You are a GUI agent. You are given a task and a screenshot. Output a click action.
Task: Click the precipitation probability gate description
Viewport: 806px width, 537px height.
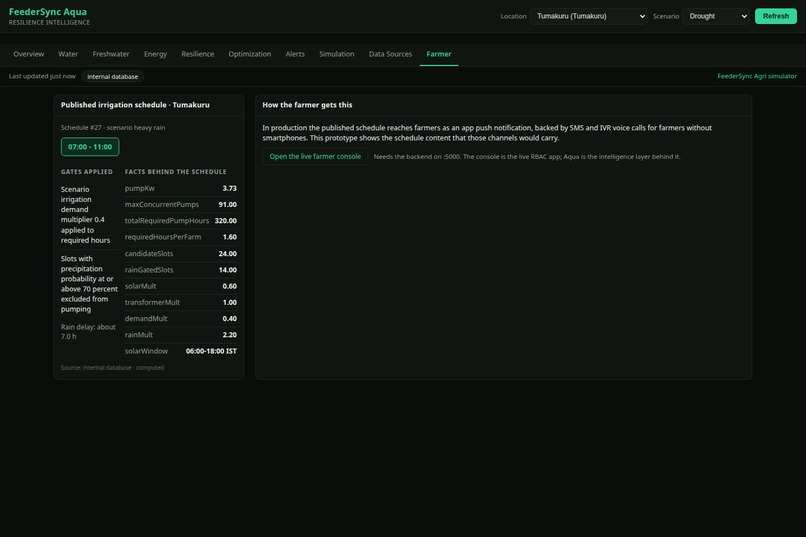(89, 284)
